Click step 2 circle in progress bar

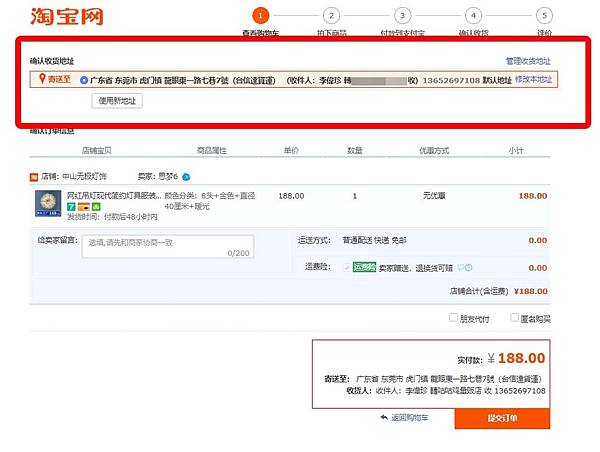pyautogui.click(x=331, y=16)
